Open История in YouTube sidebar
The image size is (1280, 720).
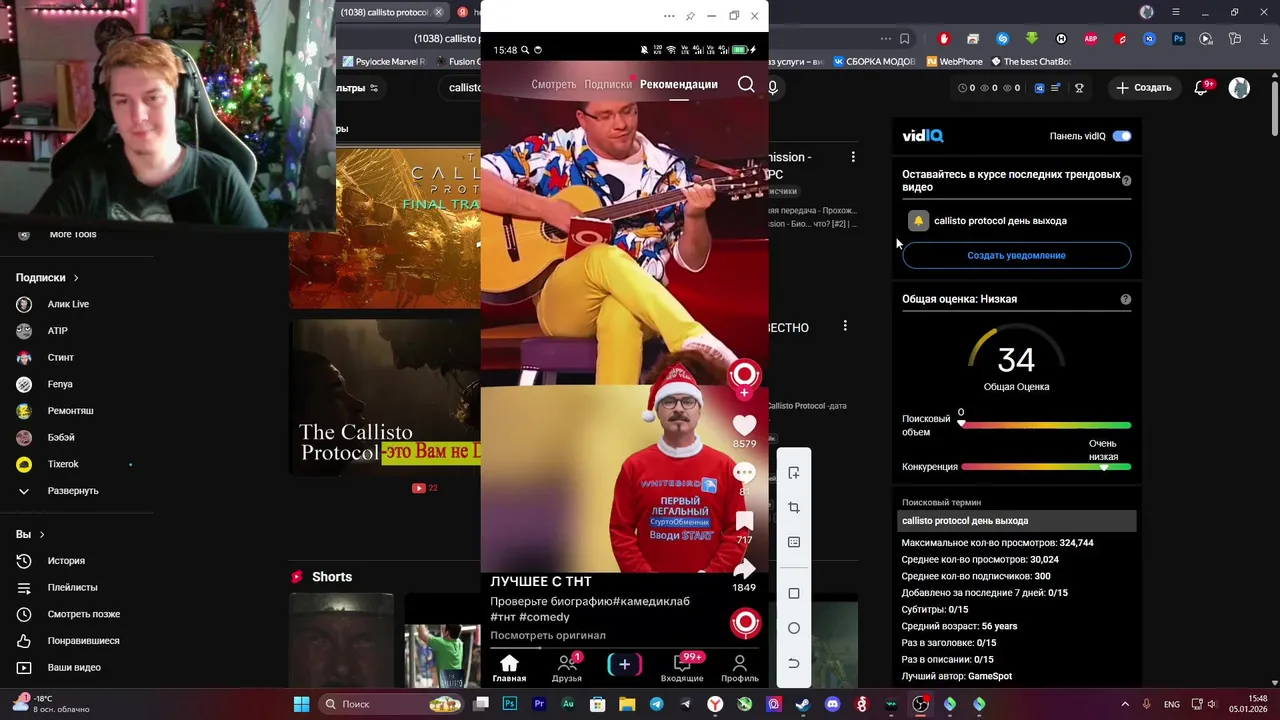pyautogui.click(x=66, y=561)
